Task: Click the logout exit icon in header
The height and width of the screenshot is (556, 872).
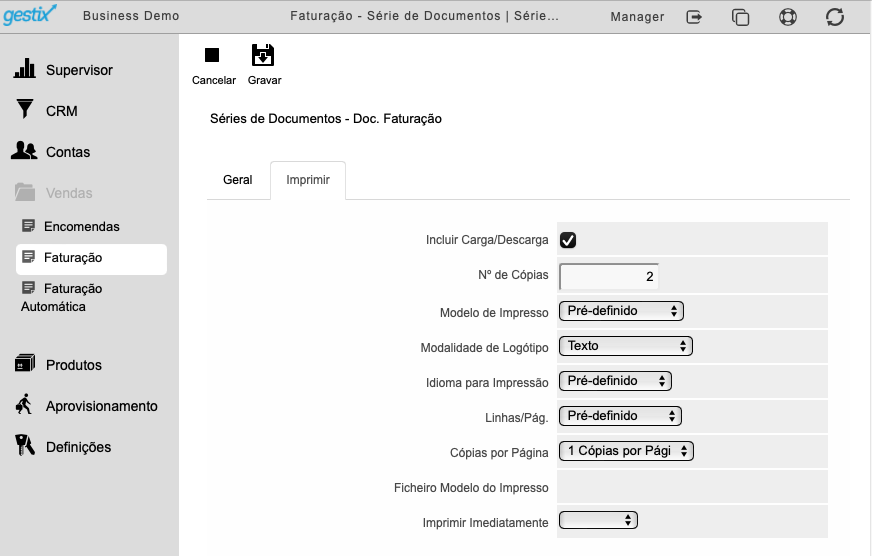Action: tap(694, 17)
